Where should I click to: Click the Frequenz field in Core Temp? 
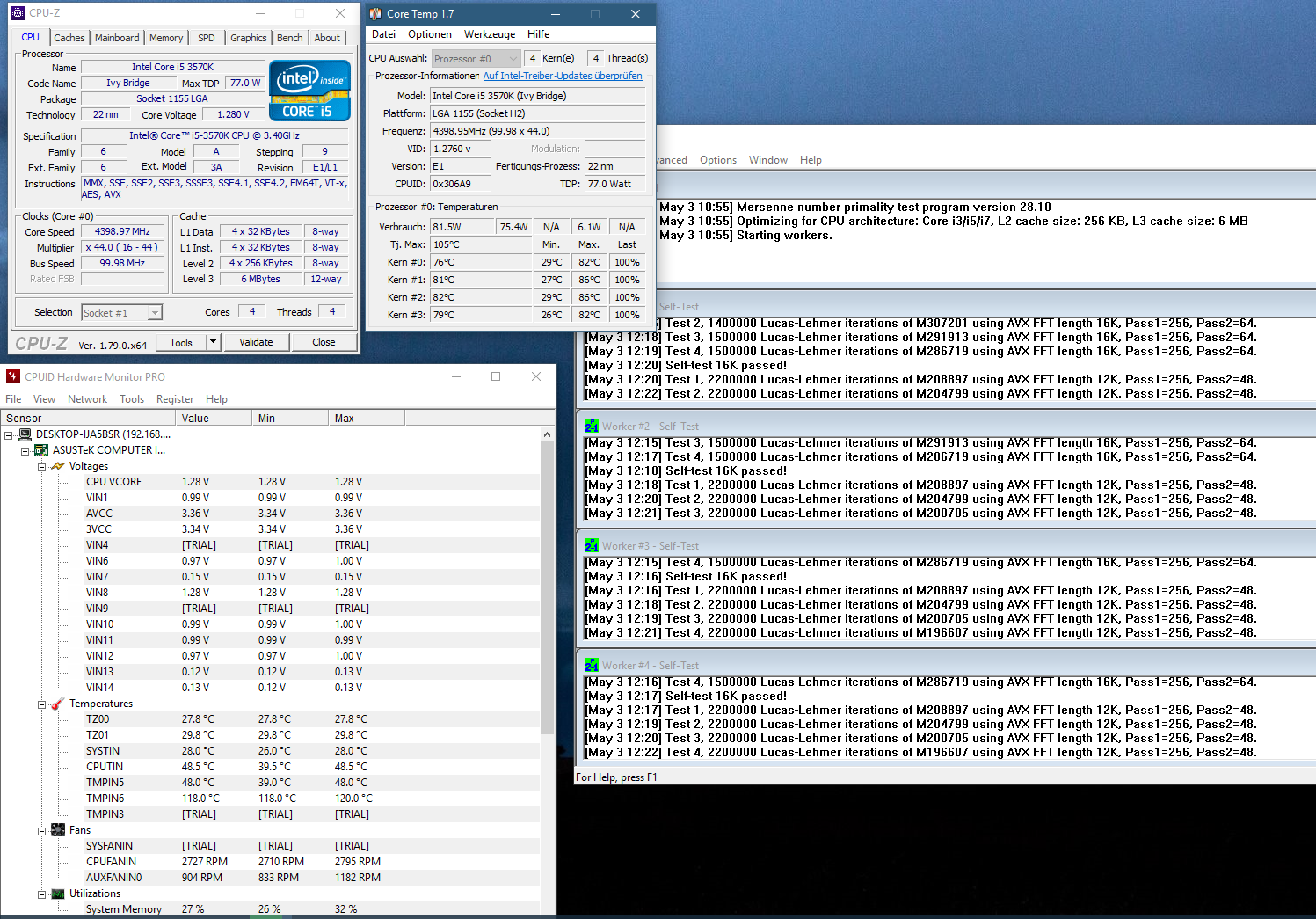tap(537, 131)
